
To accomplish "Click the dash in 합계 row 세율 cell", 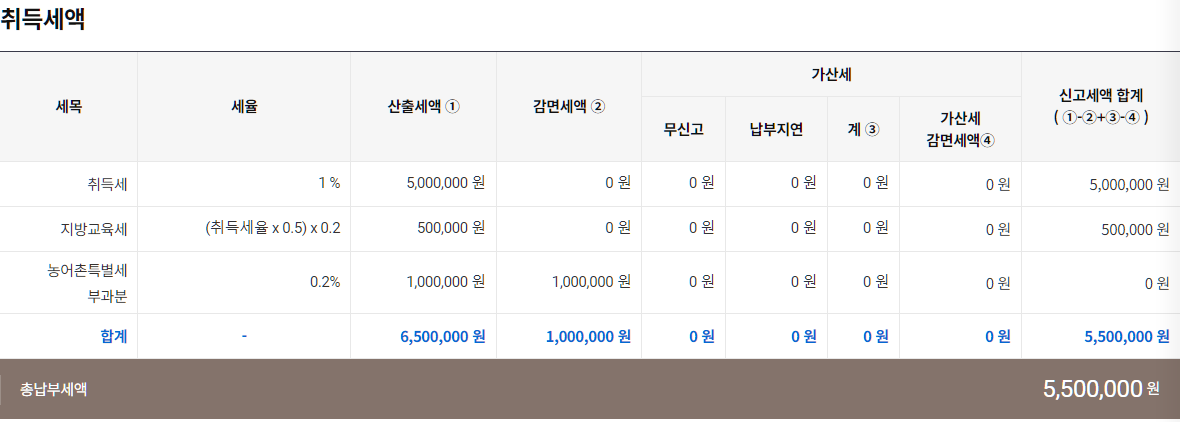I will click(245, 336).
